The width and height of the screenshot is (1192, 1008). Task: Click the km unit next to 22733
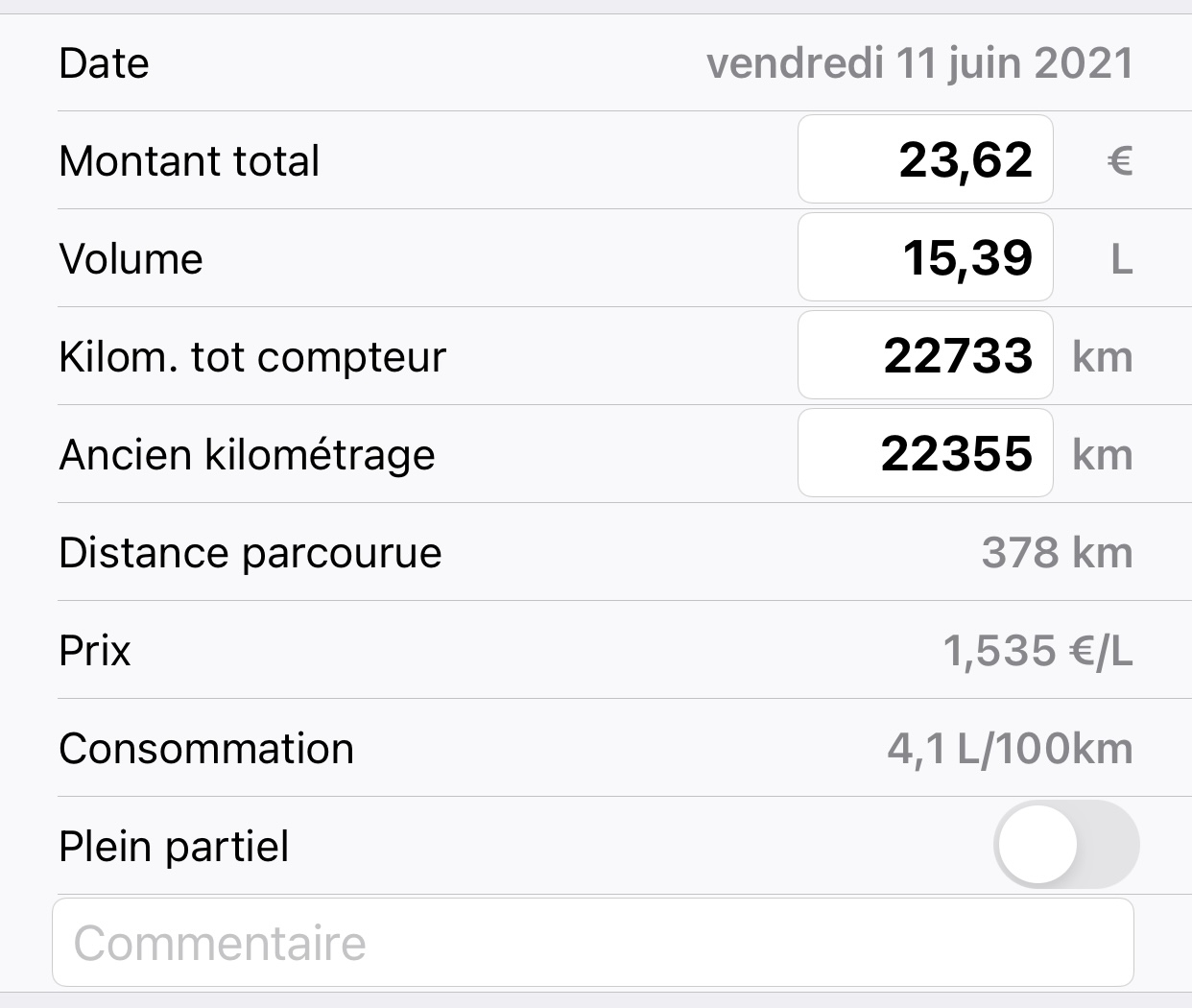click(x=1102, y=357)
